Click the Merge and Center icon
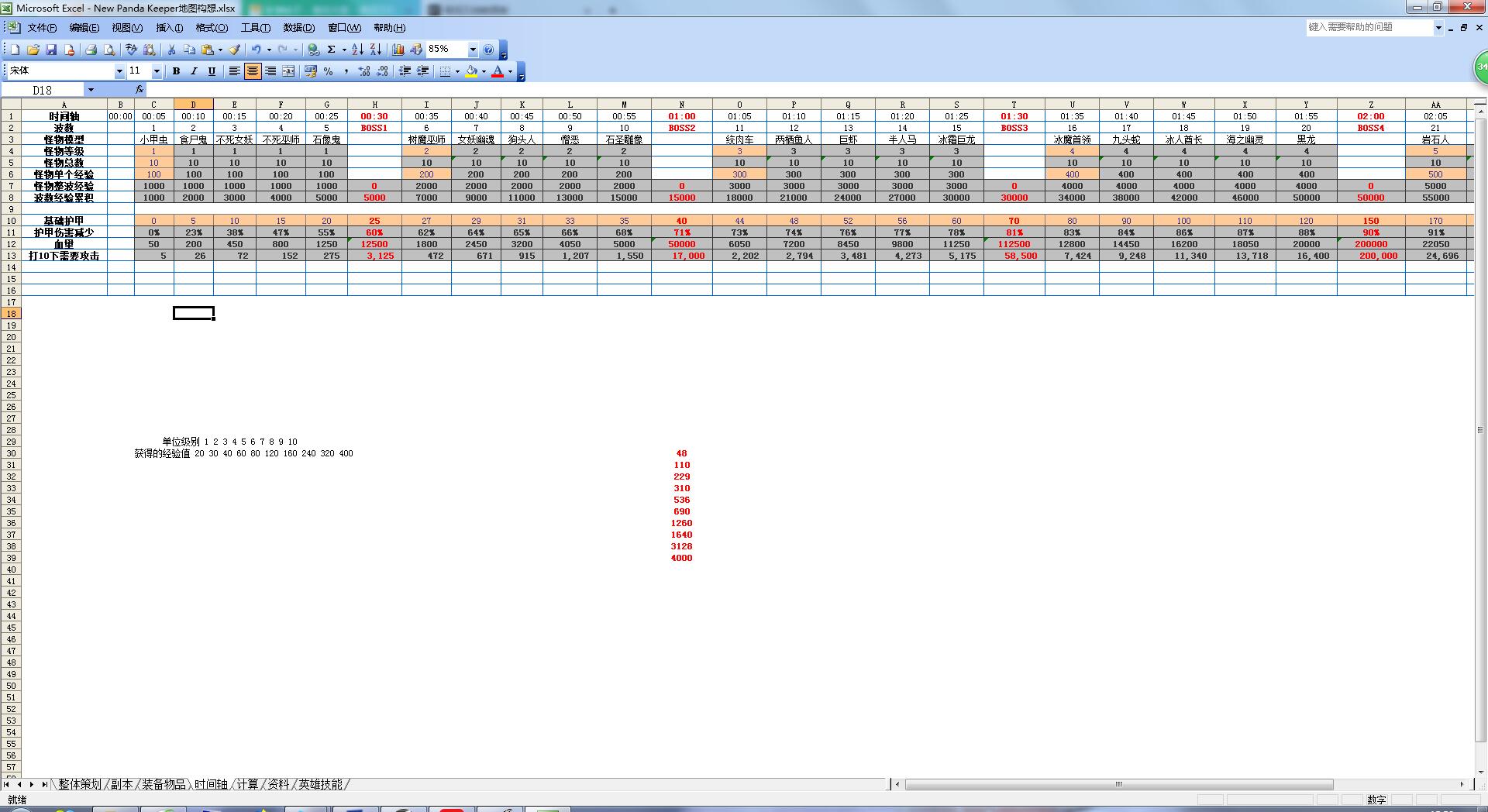 288,71
